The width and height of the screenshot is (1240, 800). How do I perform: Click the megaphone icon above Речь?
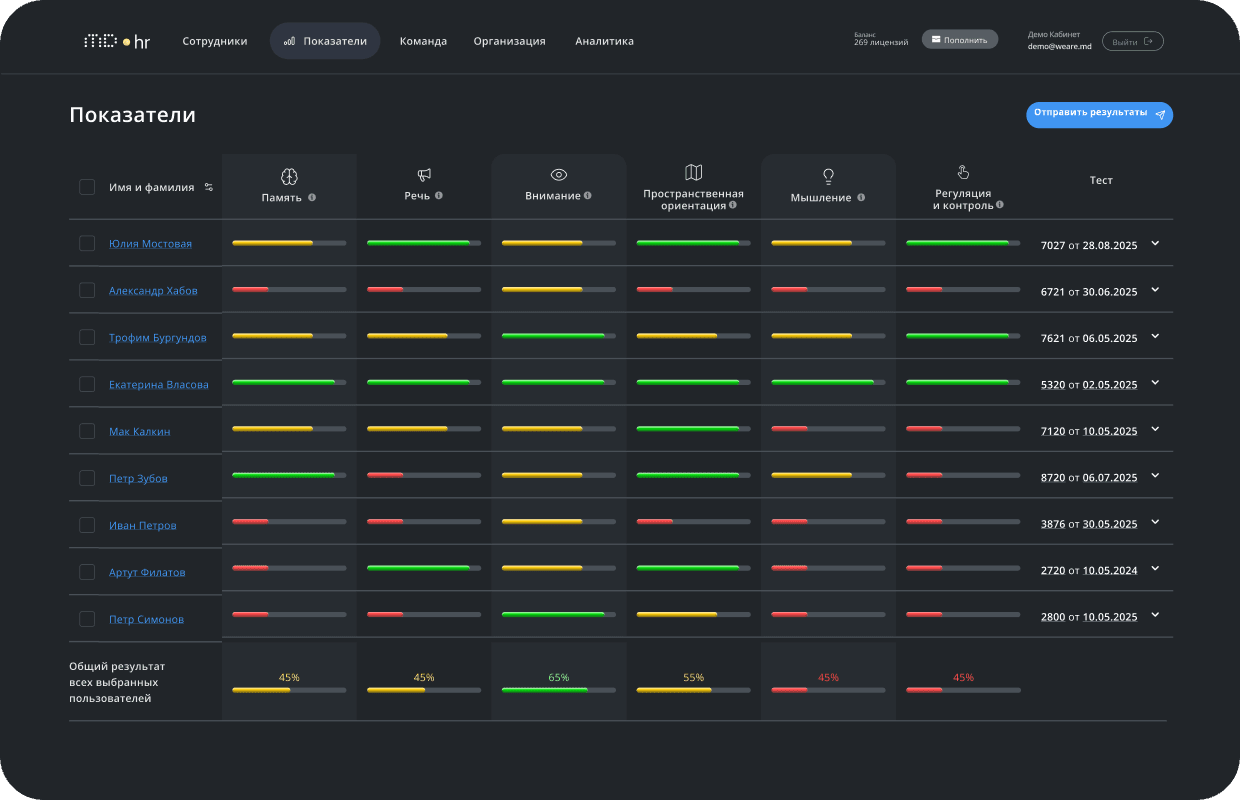424,176
